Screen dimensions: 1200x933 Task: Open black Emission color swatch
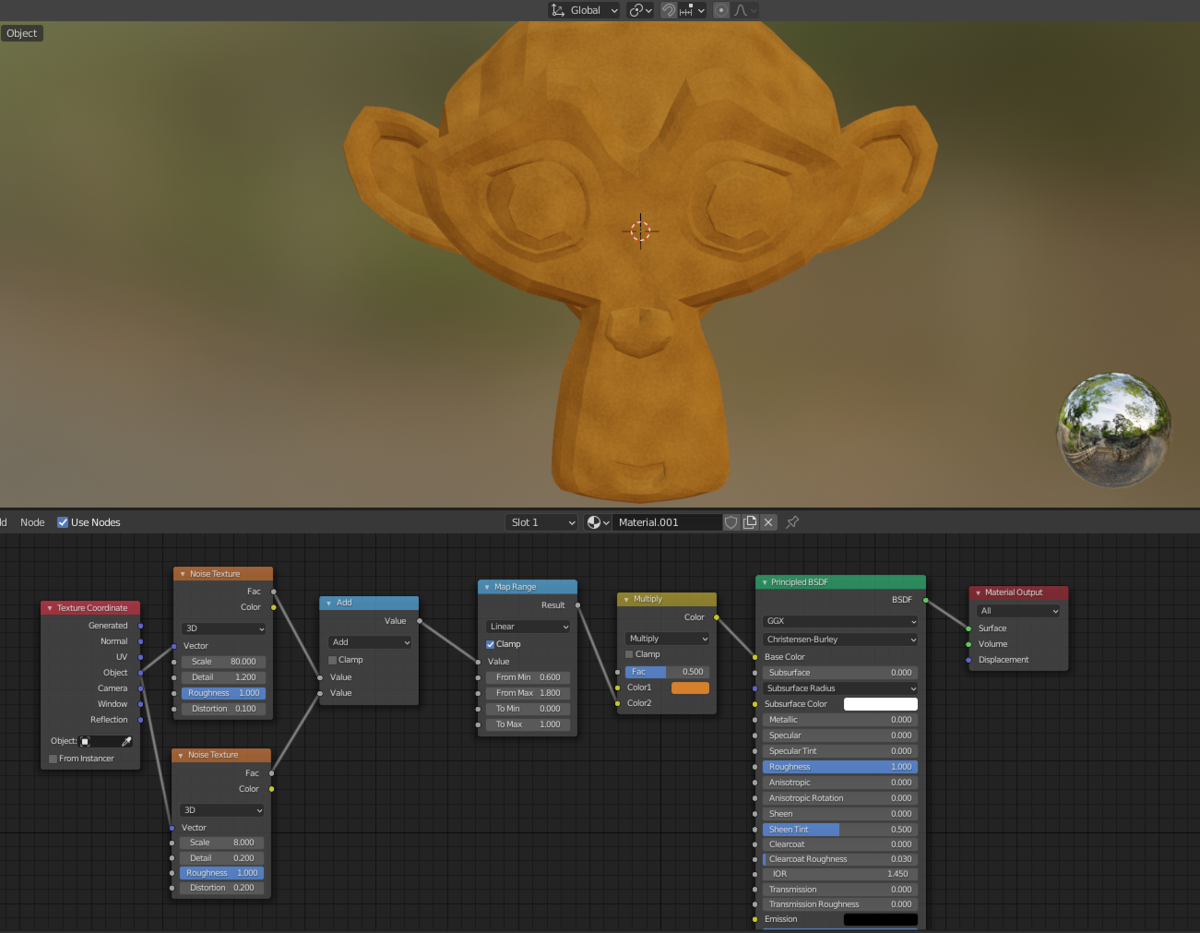pos(880,919)
